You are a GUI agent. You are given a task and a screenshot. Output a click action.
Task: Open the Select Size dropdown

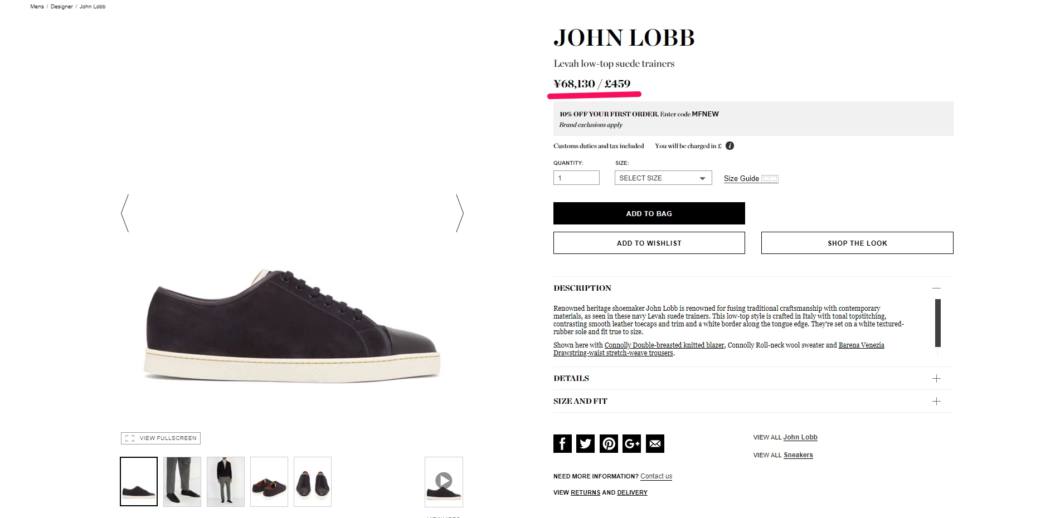[x=662, y=178]
